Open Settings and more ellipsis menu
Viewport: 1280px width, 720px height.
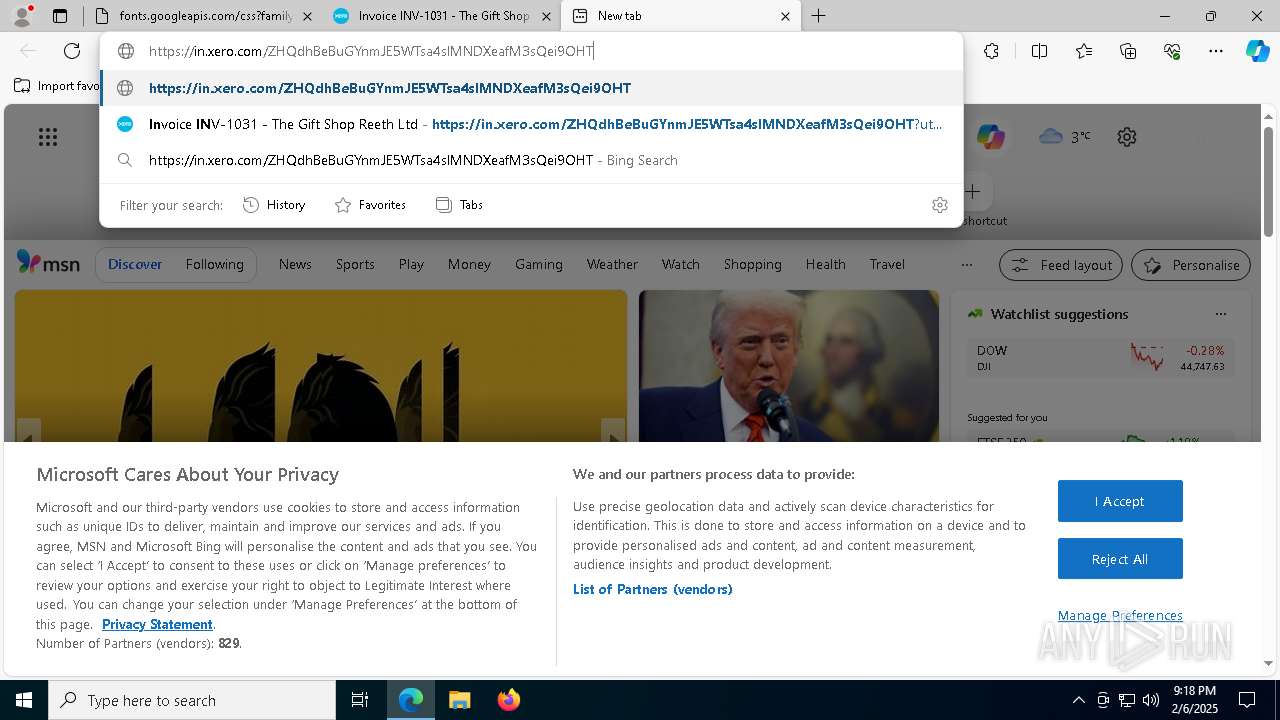1216,51
